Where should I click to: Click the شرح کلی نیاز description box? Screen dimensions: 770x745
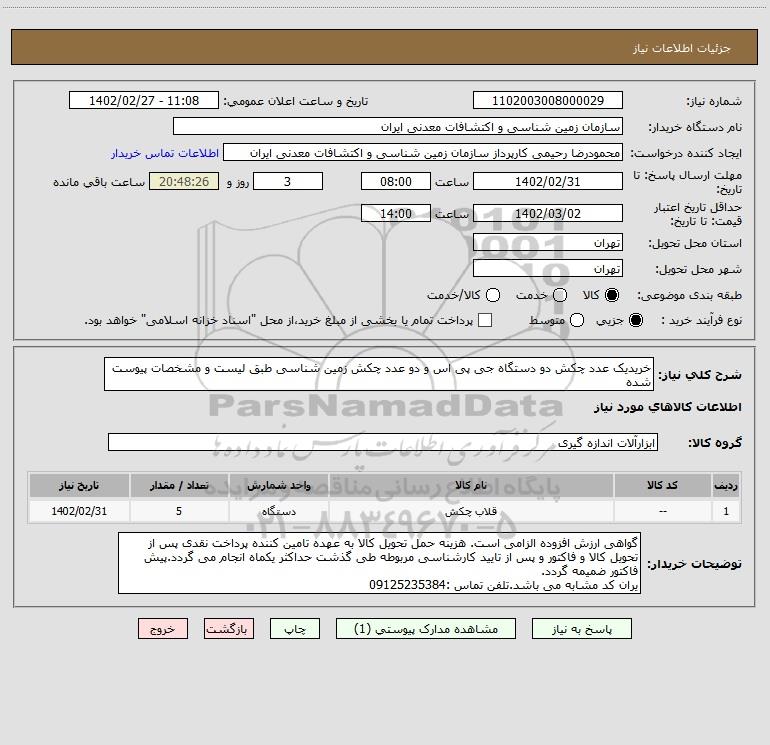[379, 374]
